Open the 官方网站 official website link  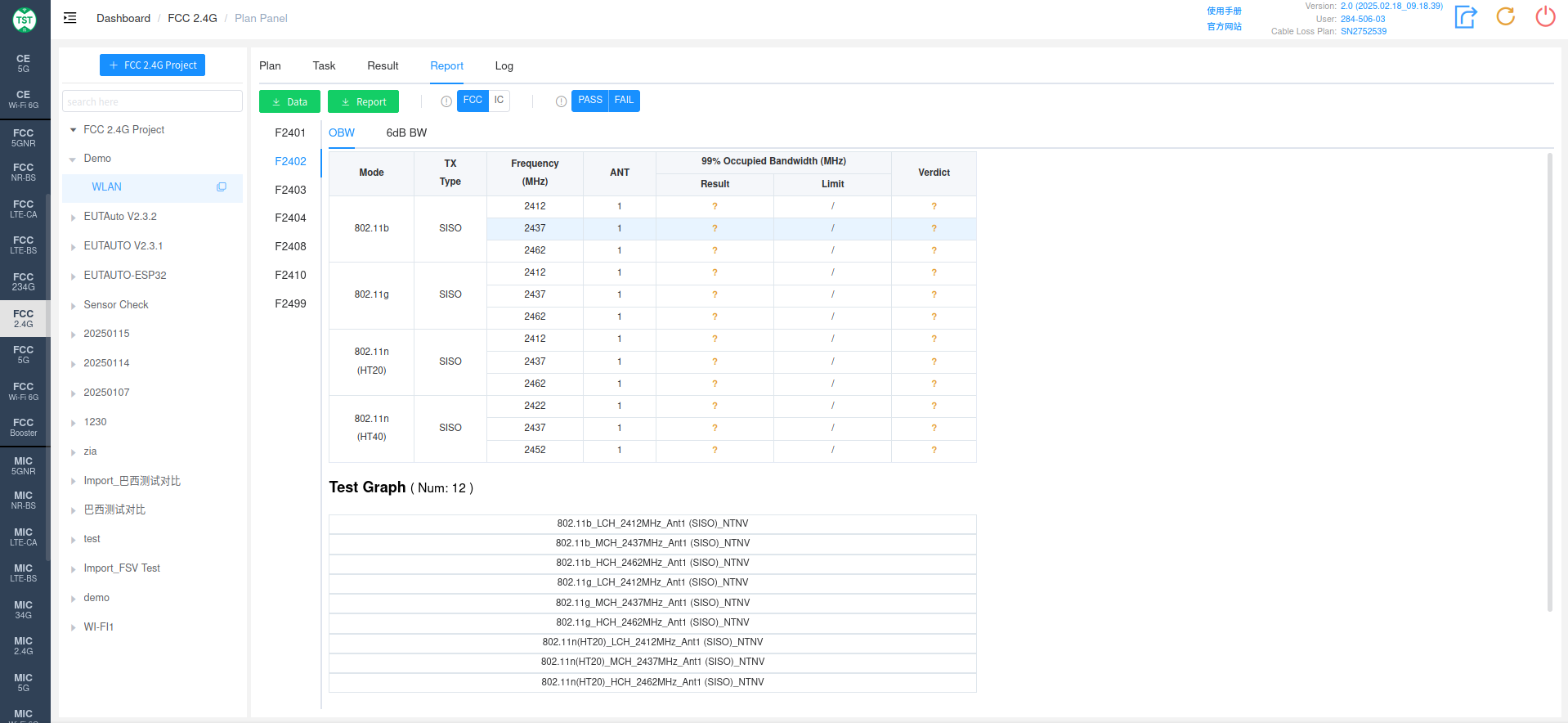[x=1224, y=27]
